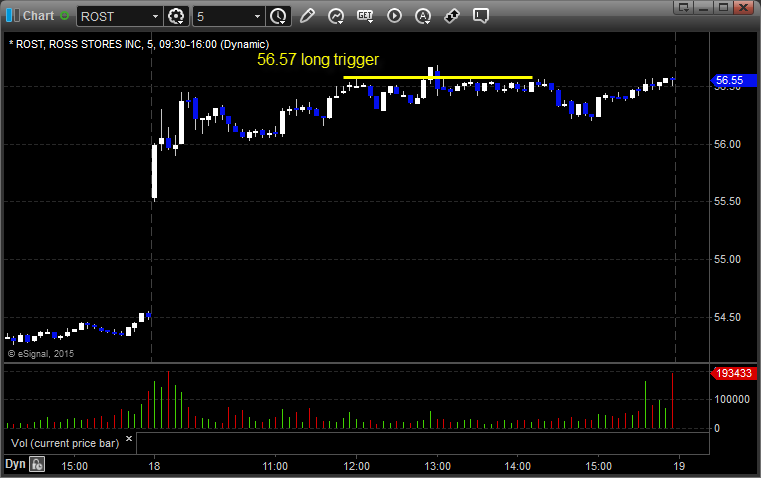This screenshot has width=761, height=478.
Task: Click the 56.55 current price marker
Action: coord(733,81)
